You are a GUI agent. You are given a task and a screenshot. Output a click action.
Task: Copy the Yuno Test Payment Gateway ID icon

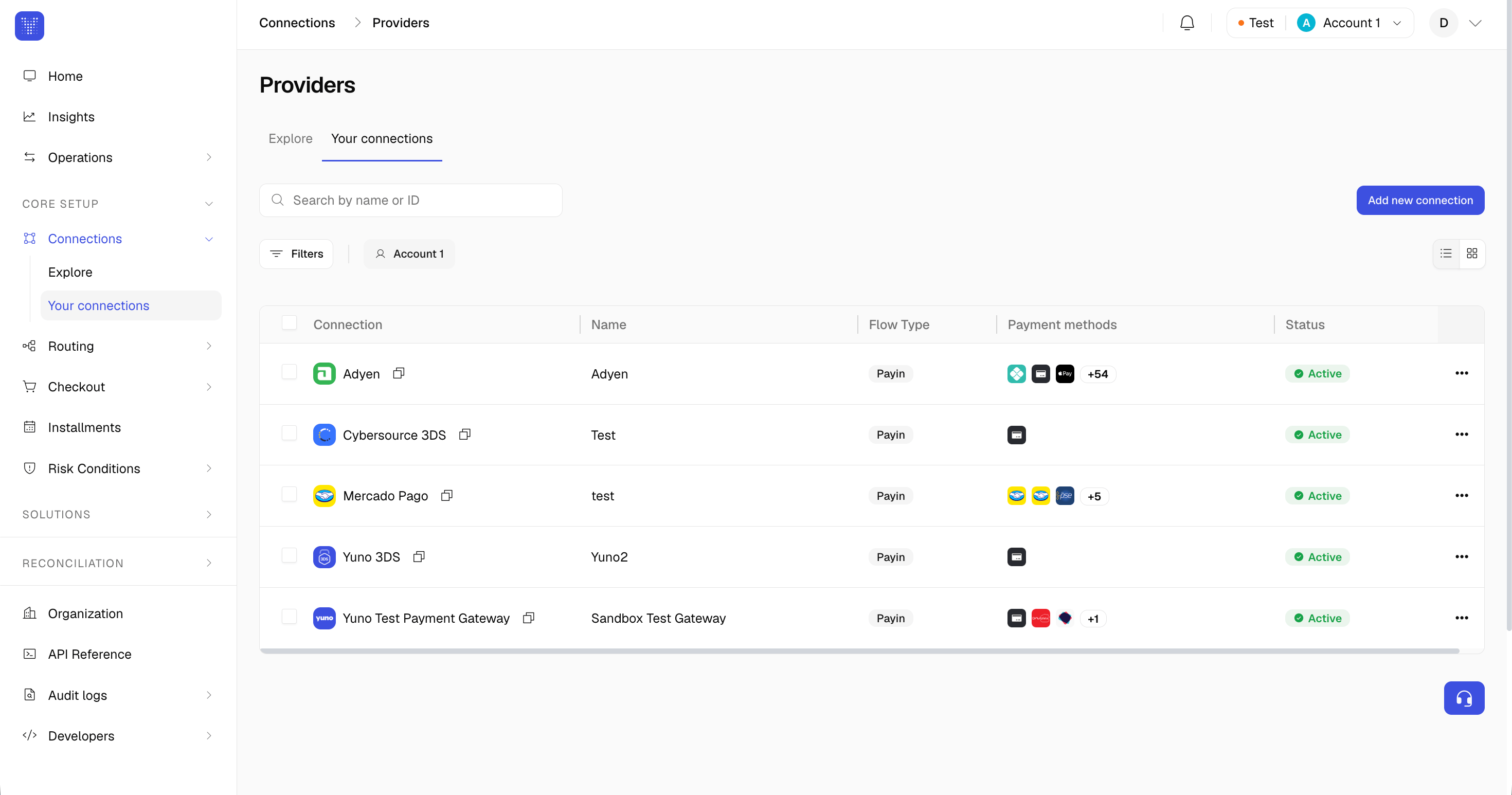[528, 617]
